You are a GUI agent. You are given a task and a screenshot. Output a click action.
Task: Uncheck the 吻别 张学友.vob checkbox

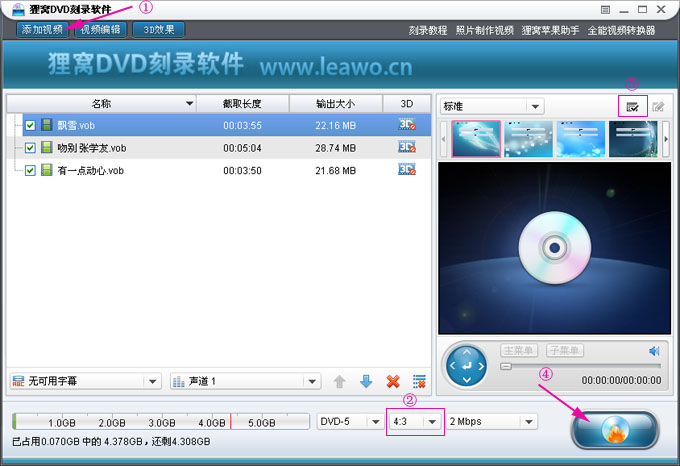(x=30, y=148)
